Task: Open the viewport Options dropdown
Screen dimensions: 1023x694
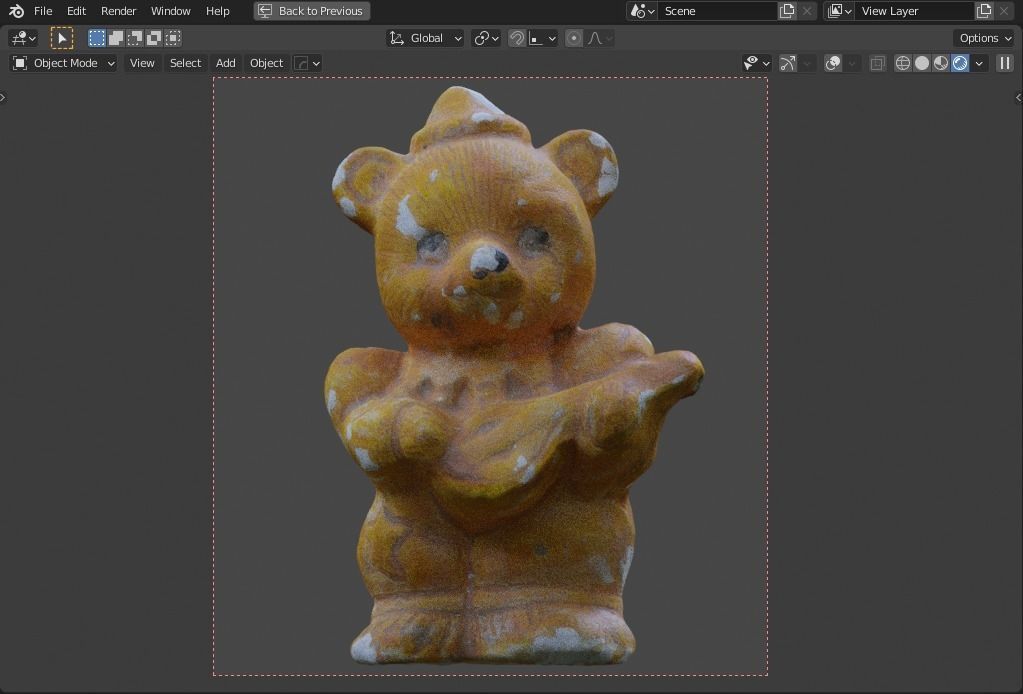Action: pyautogui.click(x=985, y=38)
